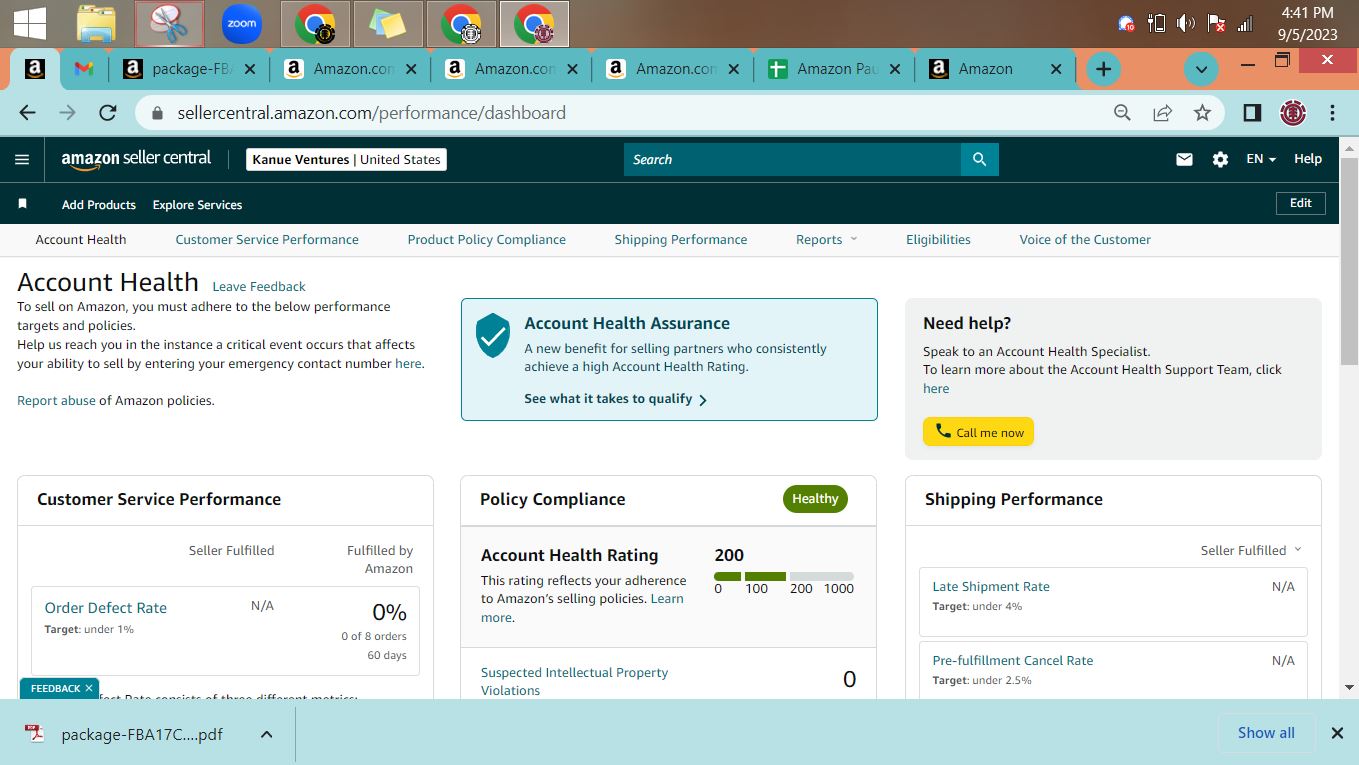
Task: Expand the Reports menu
Action: pos(827,239)
